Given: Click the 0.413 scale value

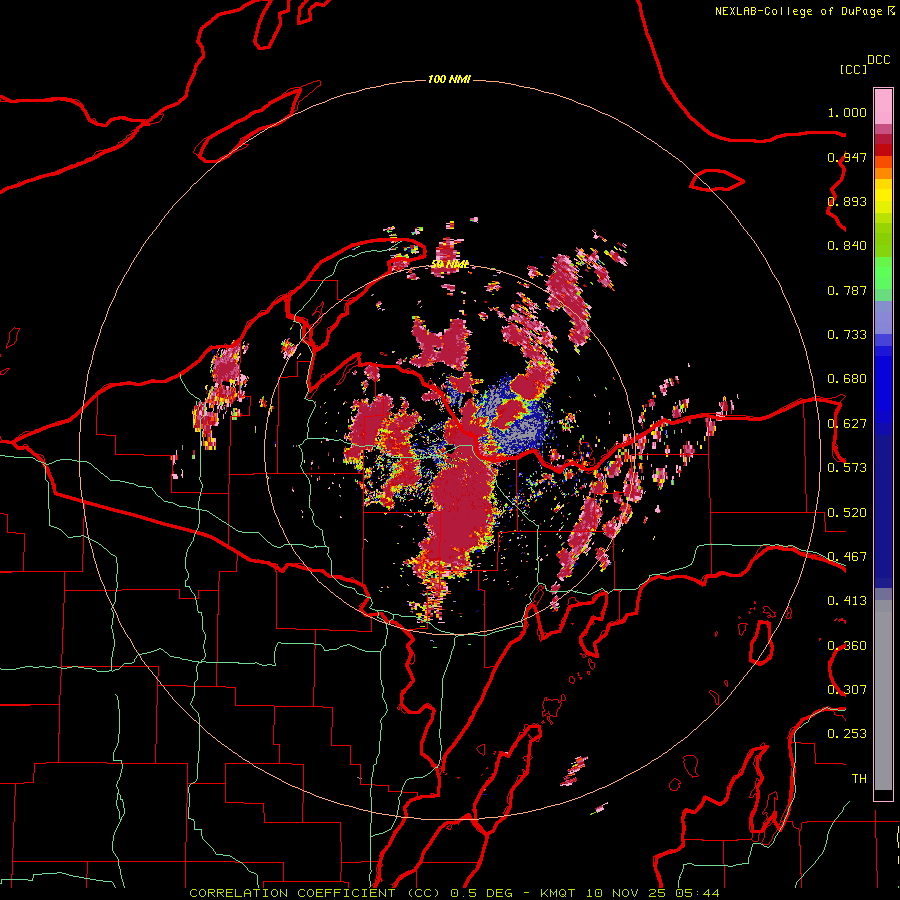Looking at the screenshot, I should click(847, 601).
